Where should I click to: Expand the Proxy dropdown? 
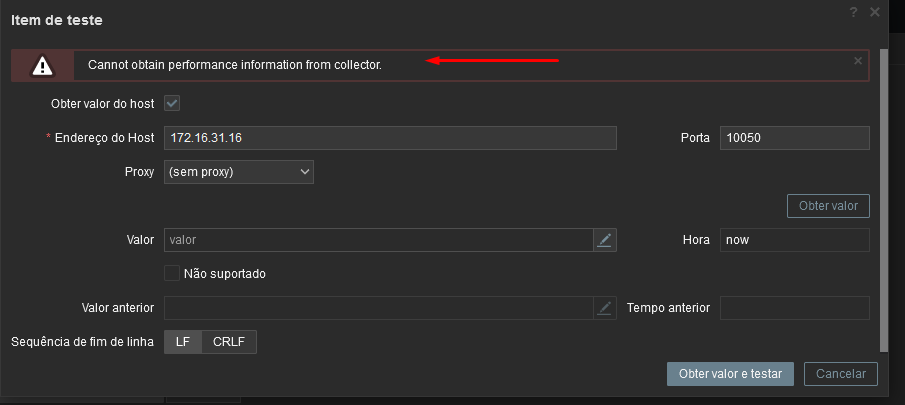point(239,172)
